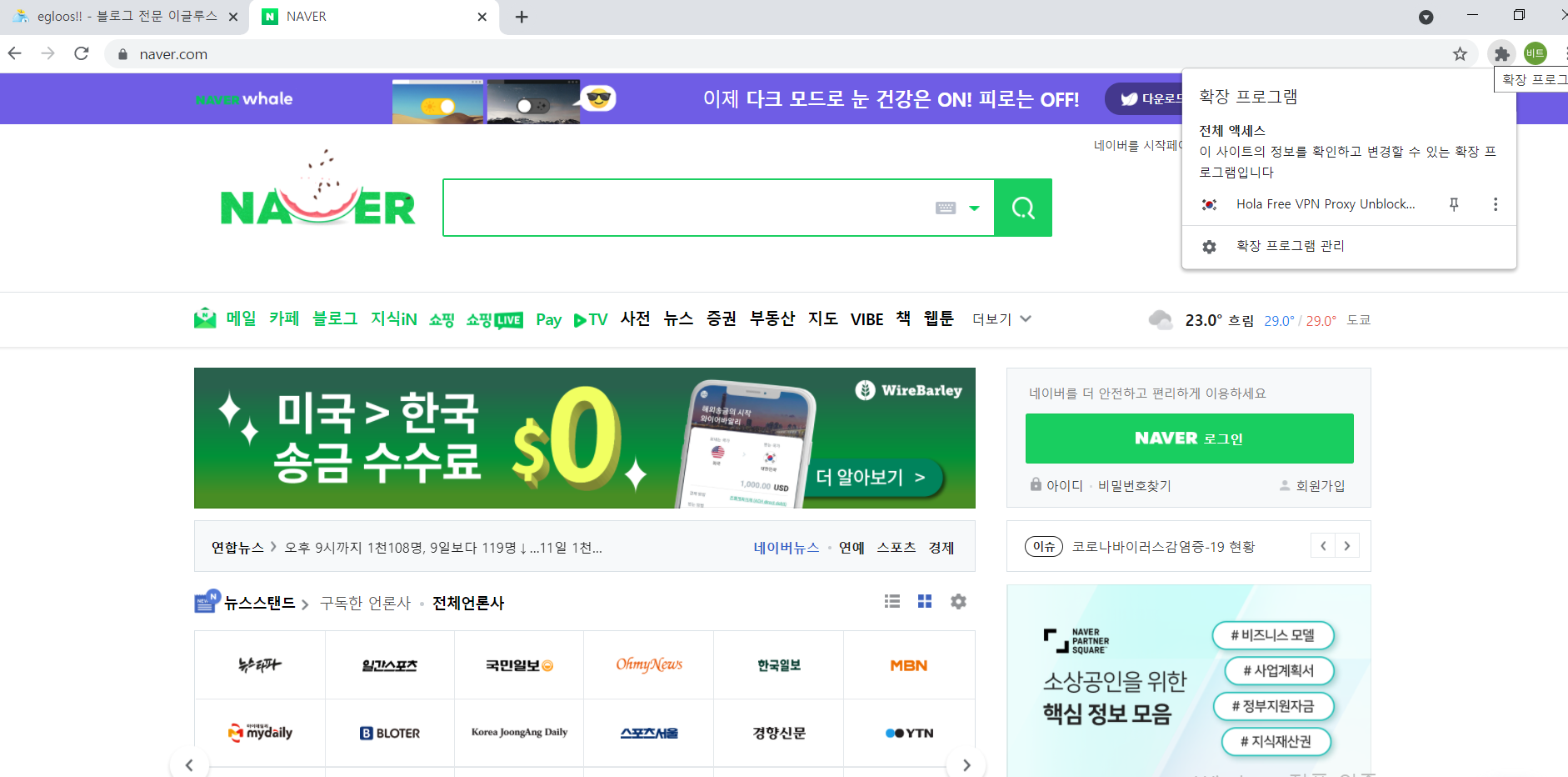Click the WireBarley 더 알아보기 banner button
This screenshot has width=1568, height=777.
tap(874, 477)
